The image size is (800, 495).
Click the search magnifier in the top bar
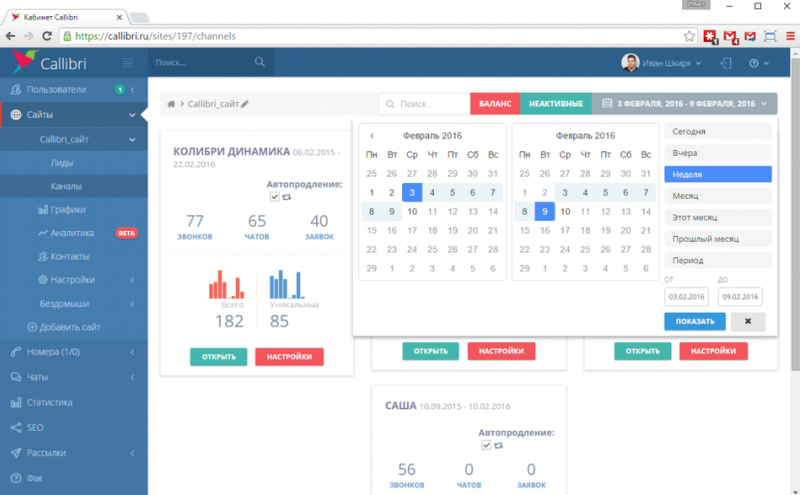click(x=260, y=62)
